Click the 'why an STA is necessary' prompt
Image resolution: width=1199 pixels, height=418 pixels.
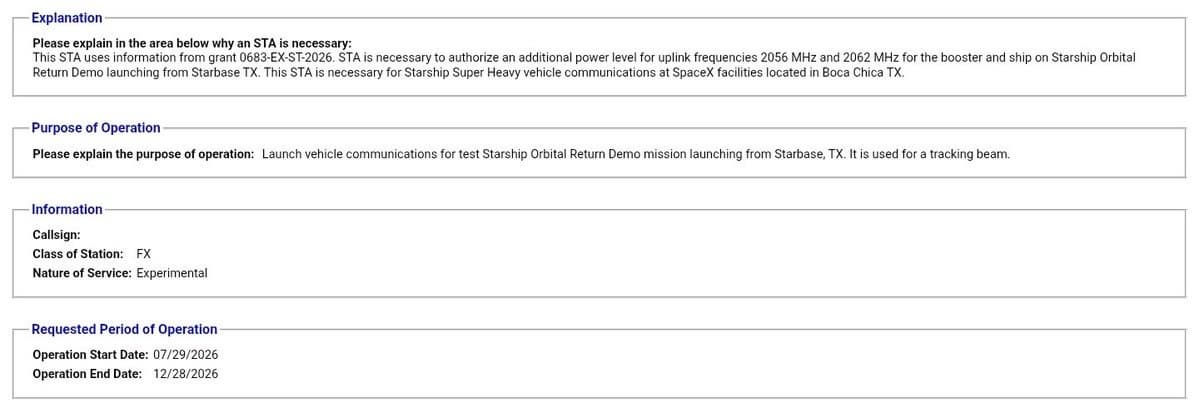192,44
